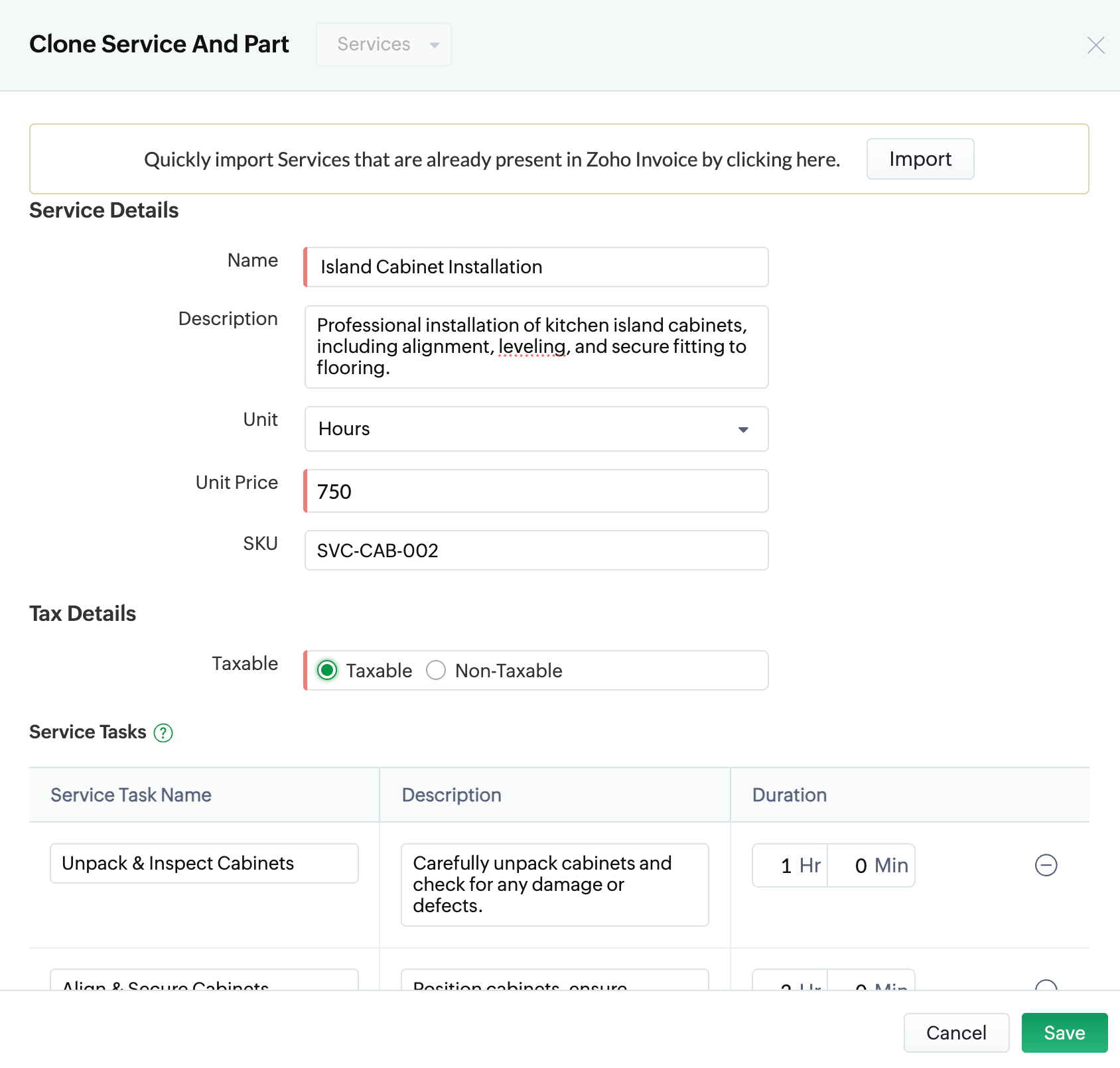Select the Taxable radio button
Screen dimensions: 1120x1068
pyautogui.click(x=327, y=671)
